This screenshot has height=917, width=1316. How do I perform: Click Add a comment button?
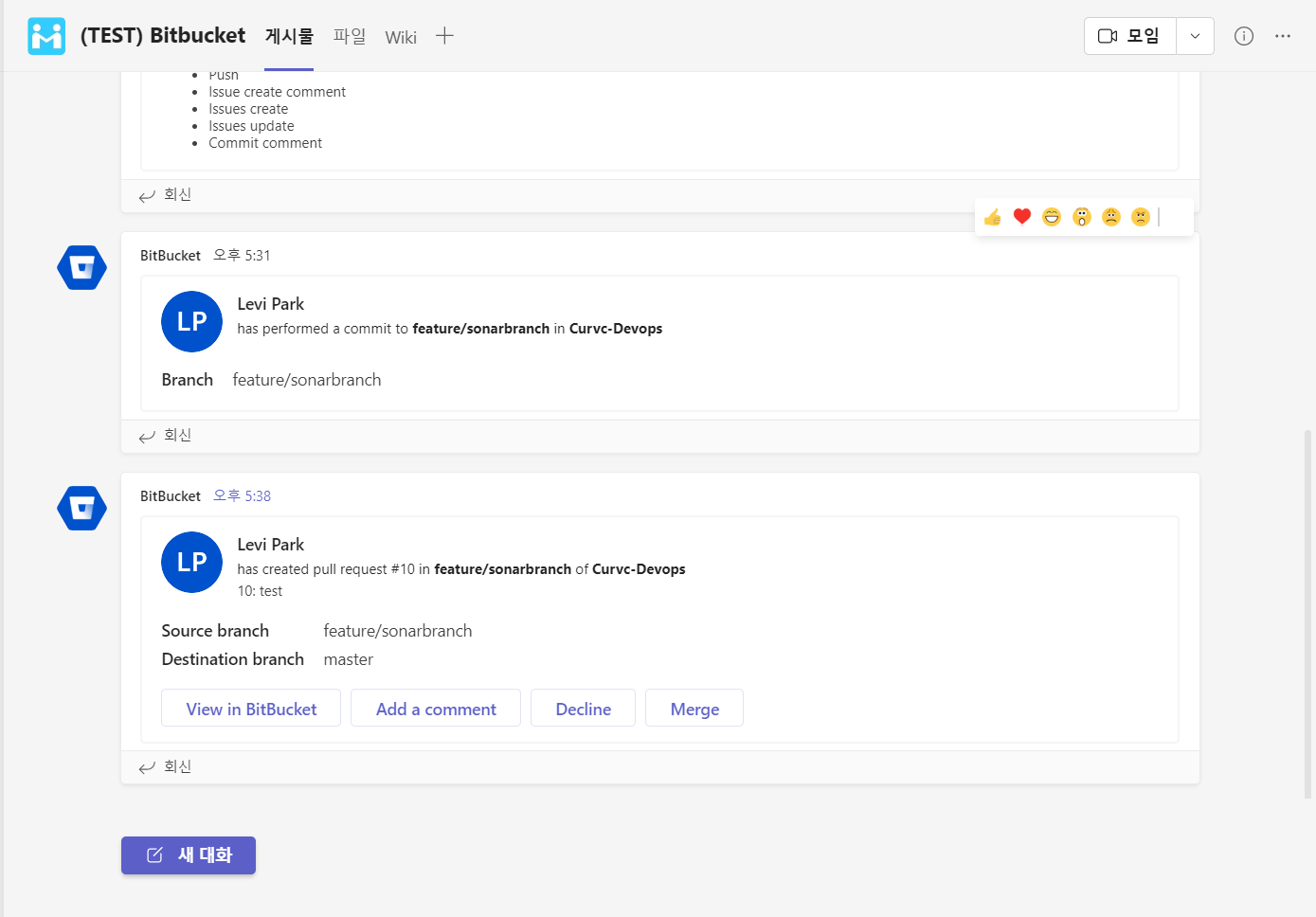[436, 708]
